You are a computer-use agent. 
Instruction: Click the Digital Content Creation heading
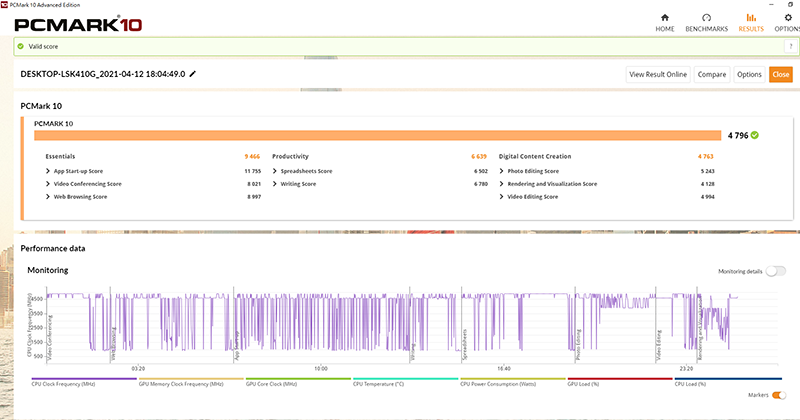pyautogui.click(x=535, y=156)
